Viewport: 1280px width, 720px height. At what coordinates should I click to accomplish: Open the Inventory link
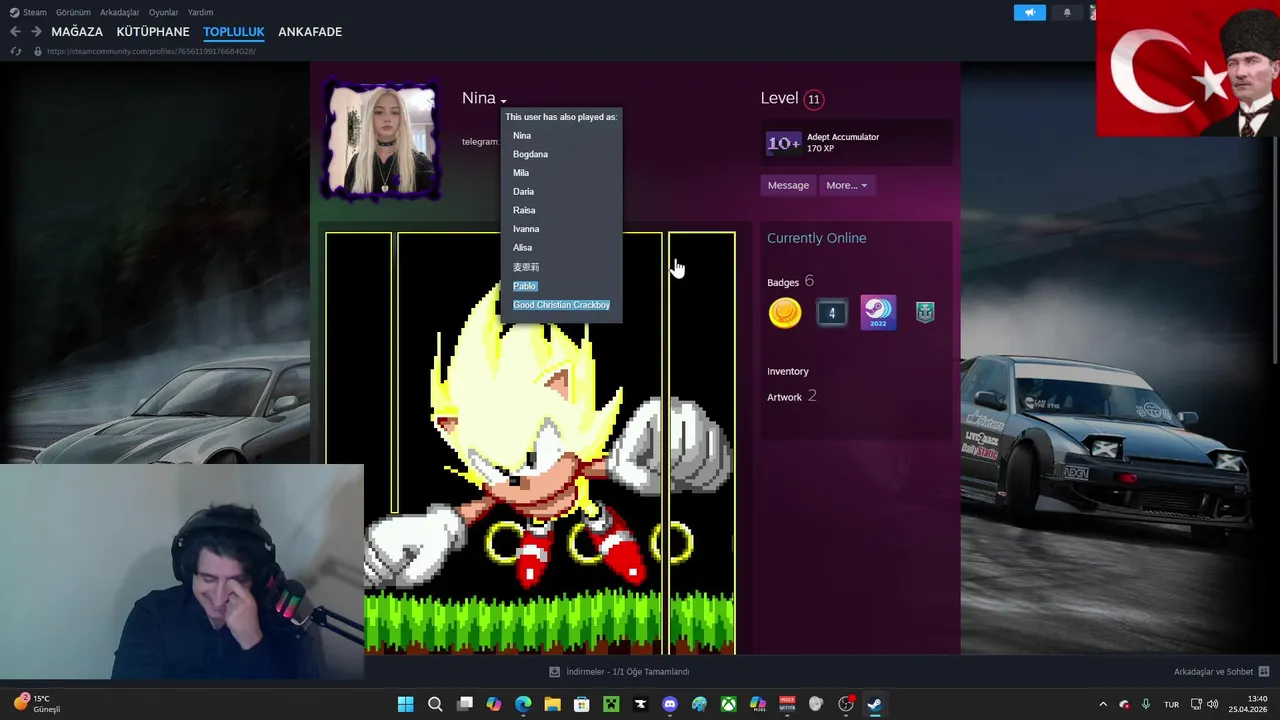(788, 371)
